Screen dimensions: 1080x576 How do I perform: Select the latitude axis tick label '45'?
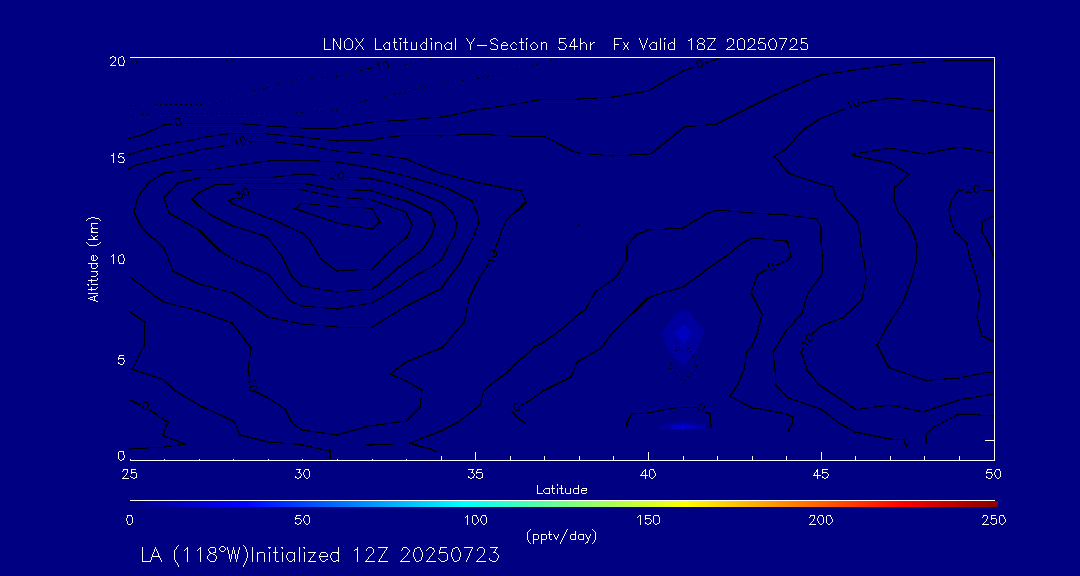click(x=821, y=472)
